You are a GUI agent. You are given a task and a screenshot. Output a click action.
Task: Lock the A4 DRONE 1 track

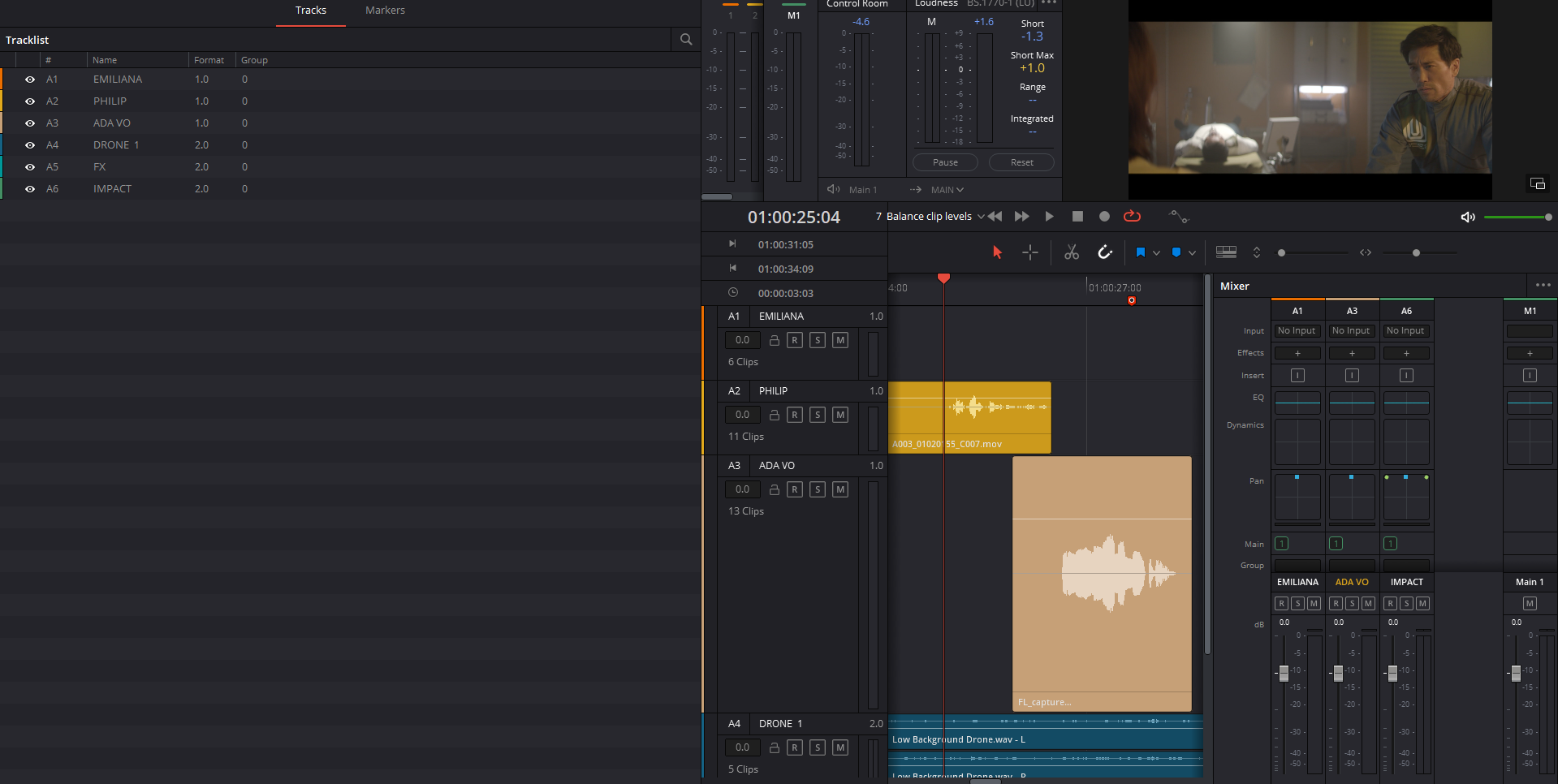(775, 747)
